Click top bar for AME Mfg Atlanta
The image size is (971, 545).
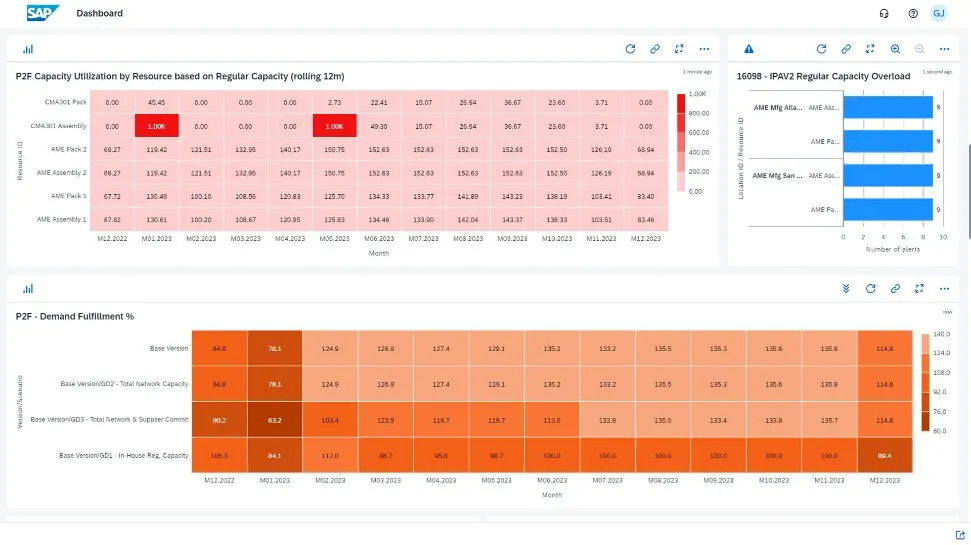(889, 107)
